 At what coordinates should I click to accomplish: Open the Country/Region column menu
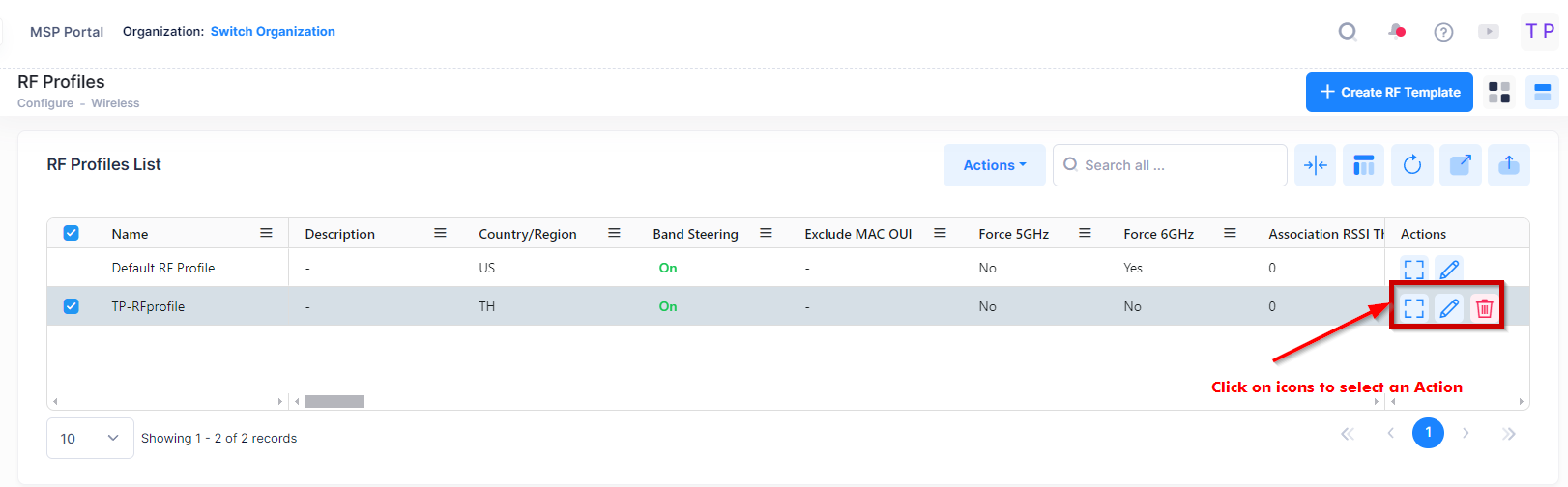pos(614,233)
